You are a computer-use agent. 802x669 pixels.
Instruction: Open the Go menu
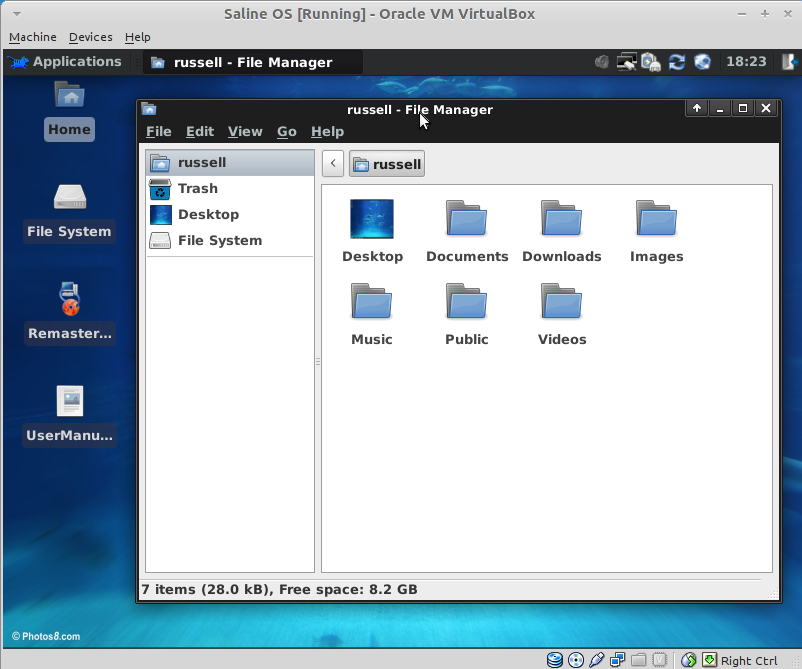click(286, 131)
